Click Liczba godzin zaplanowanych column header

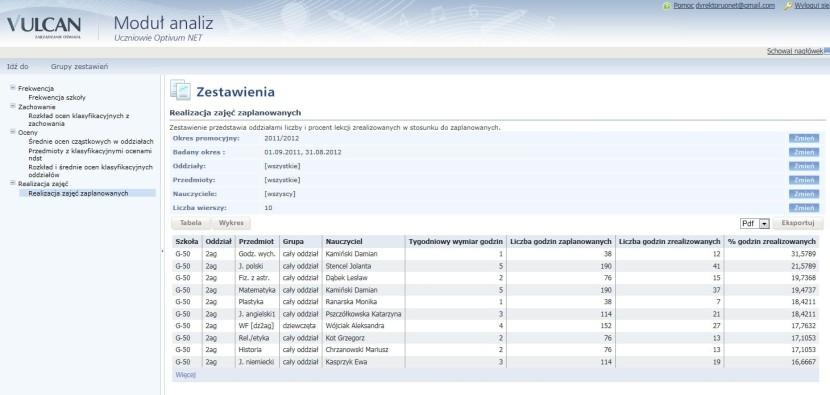(x=561, y=241)
